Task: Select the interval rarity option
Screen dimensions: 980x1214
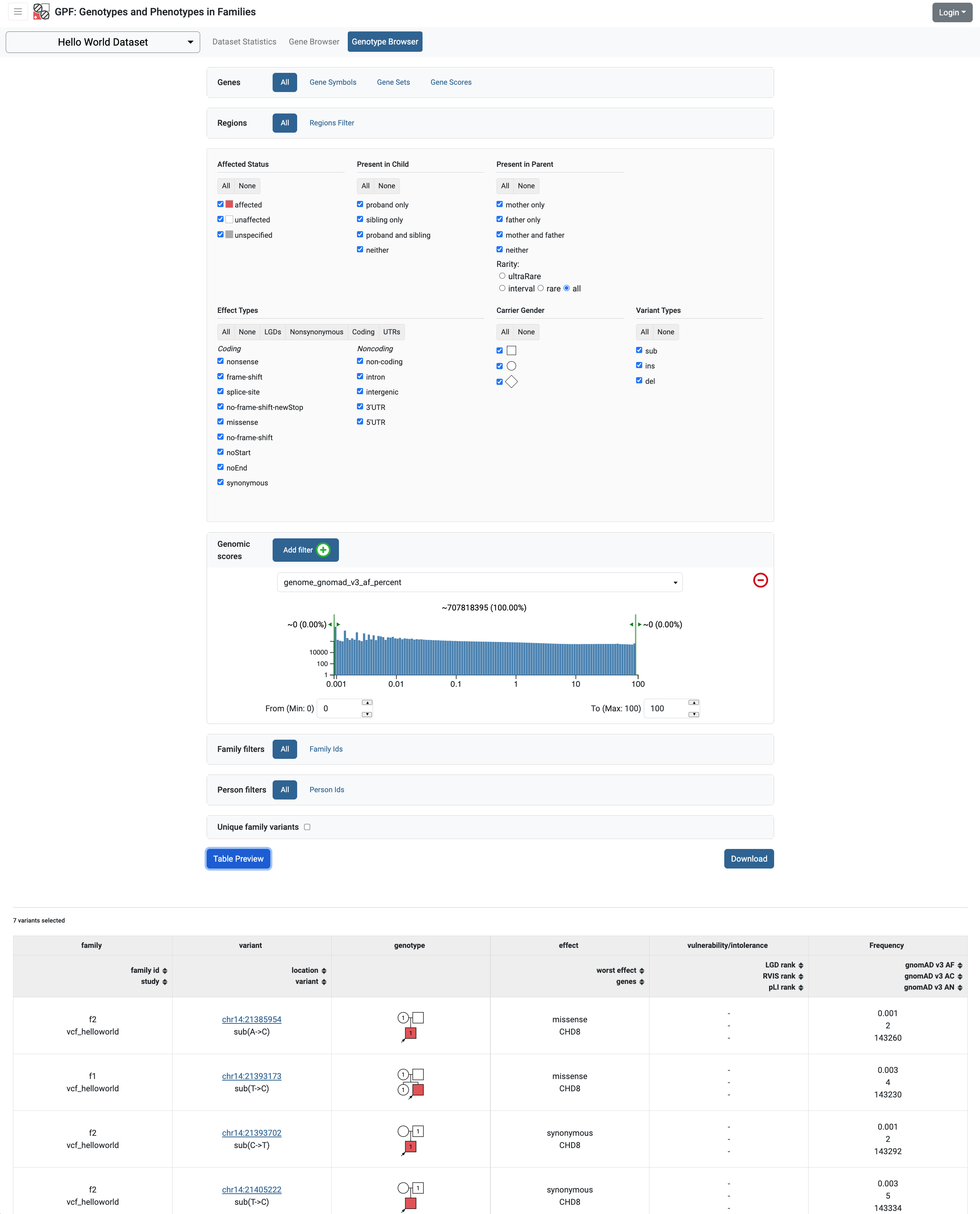Action: point(502,288)
